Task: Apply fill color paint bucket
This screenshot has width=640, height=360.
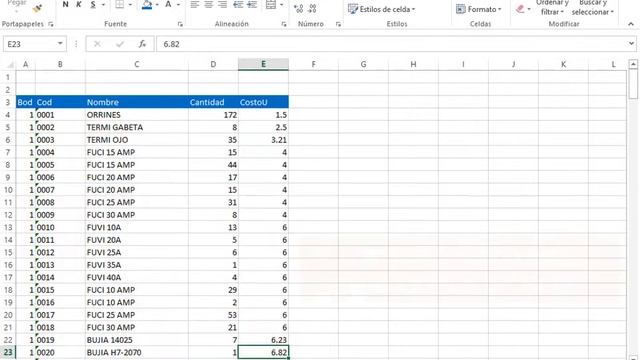Action: [147, 4]
